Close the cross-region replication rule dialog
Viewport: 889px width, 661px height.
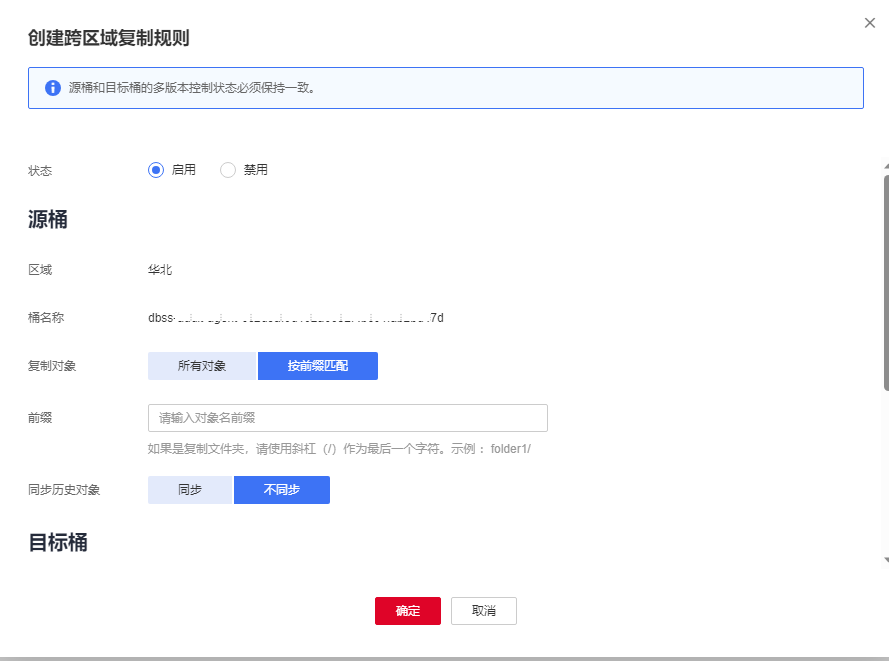click(x=869, y=23)
